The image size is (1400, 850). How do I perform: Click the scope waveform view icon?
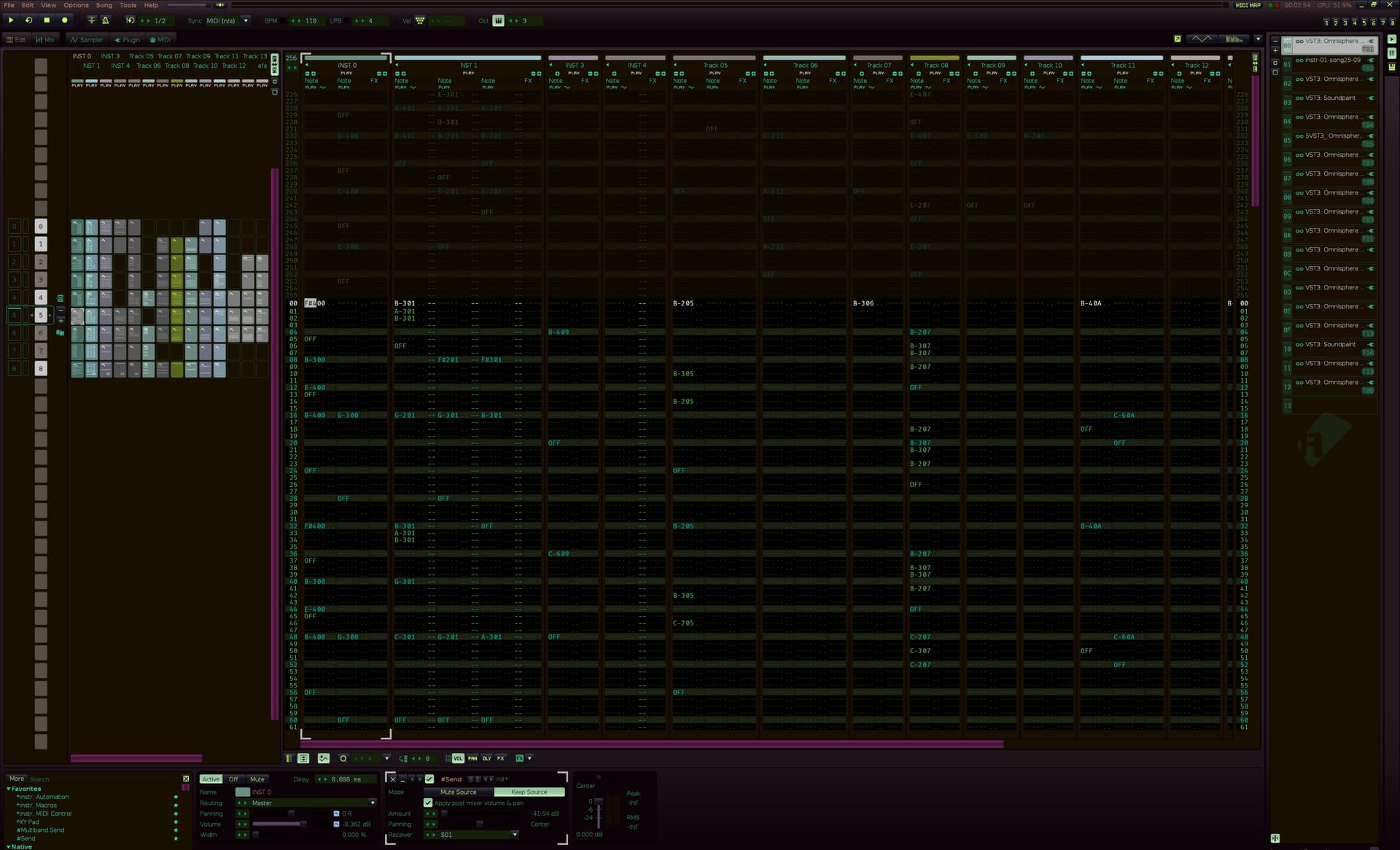pos(1201,39)
